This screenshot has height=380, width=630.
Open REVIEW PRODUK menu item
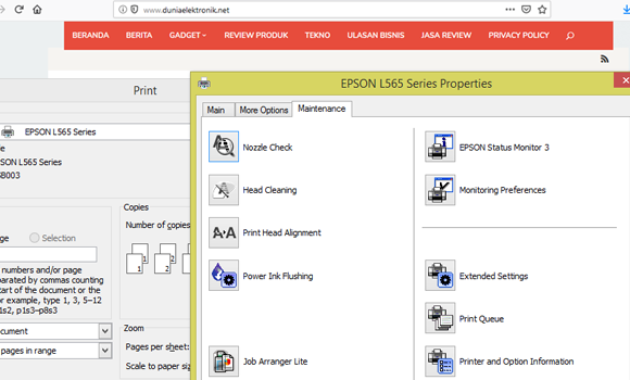coord(256,35)
